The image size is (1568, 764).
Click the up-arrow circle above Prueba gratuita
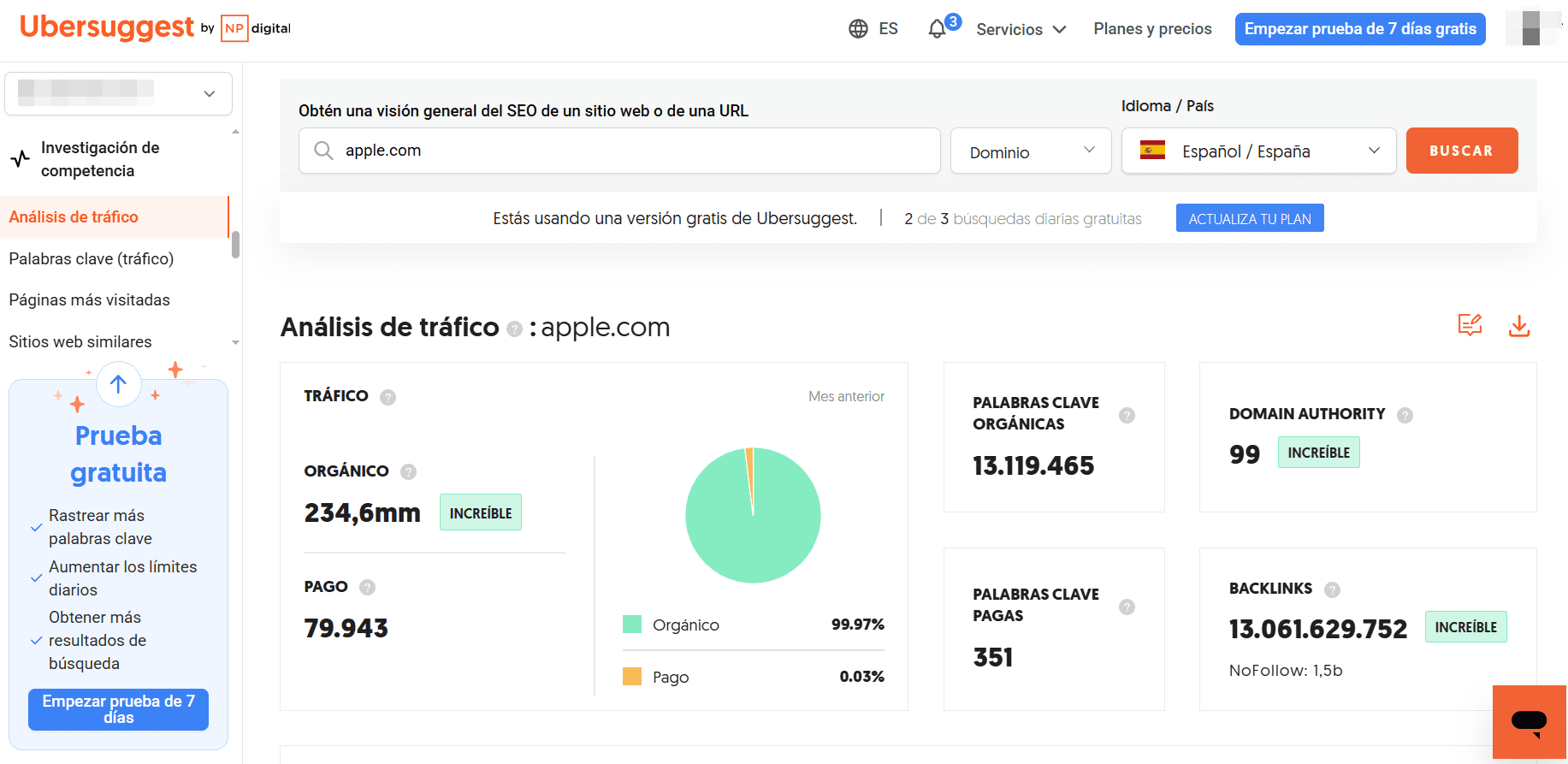point(118,385)
